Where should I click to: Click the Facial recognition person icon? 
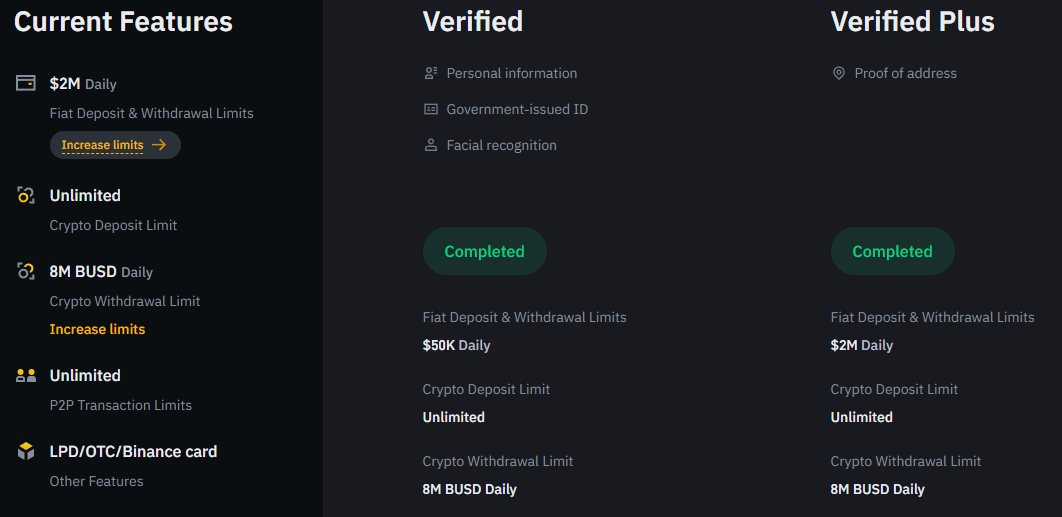pyautogui.click(x=431, y=145)
